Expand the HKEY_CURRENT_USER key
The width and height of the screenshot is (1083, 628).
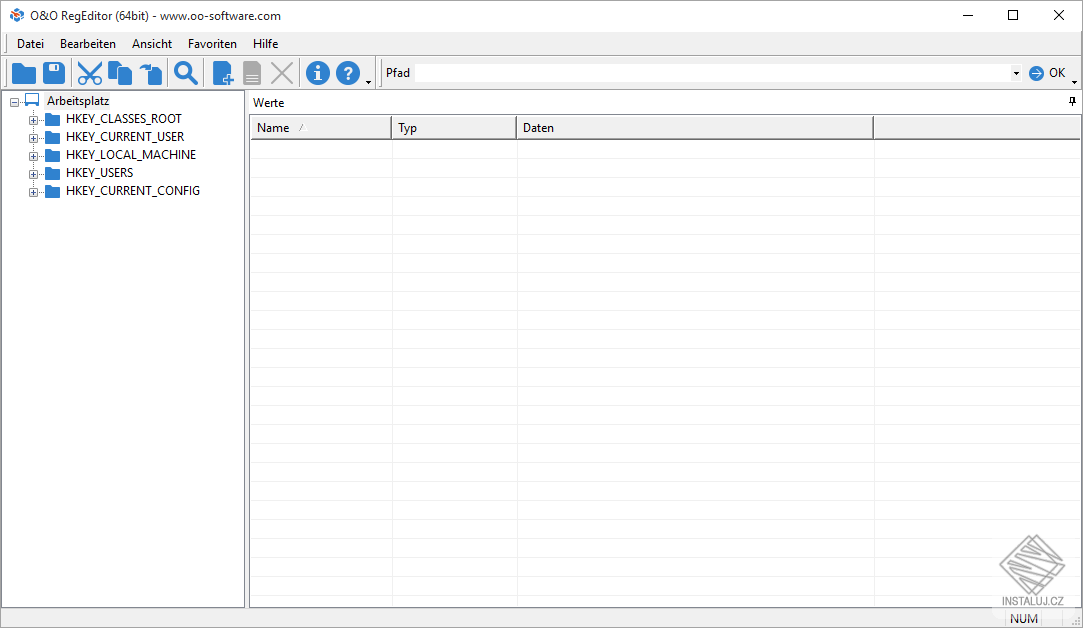click(33, 138)
